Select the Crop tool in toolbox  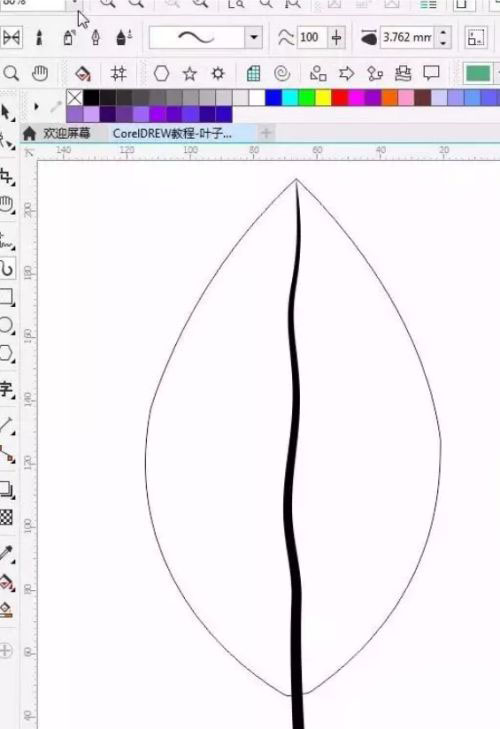point(7,176)
